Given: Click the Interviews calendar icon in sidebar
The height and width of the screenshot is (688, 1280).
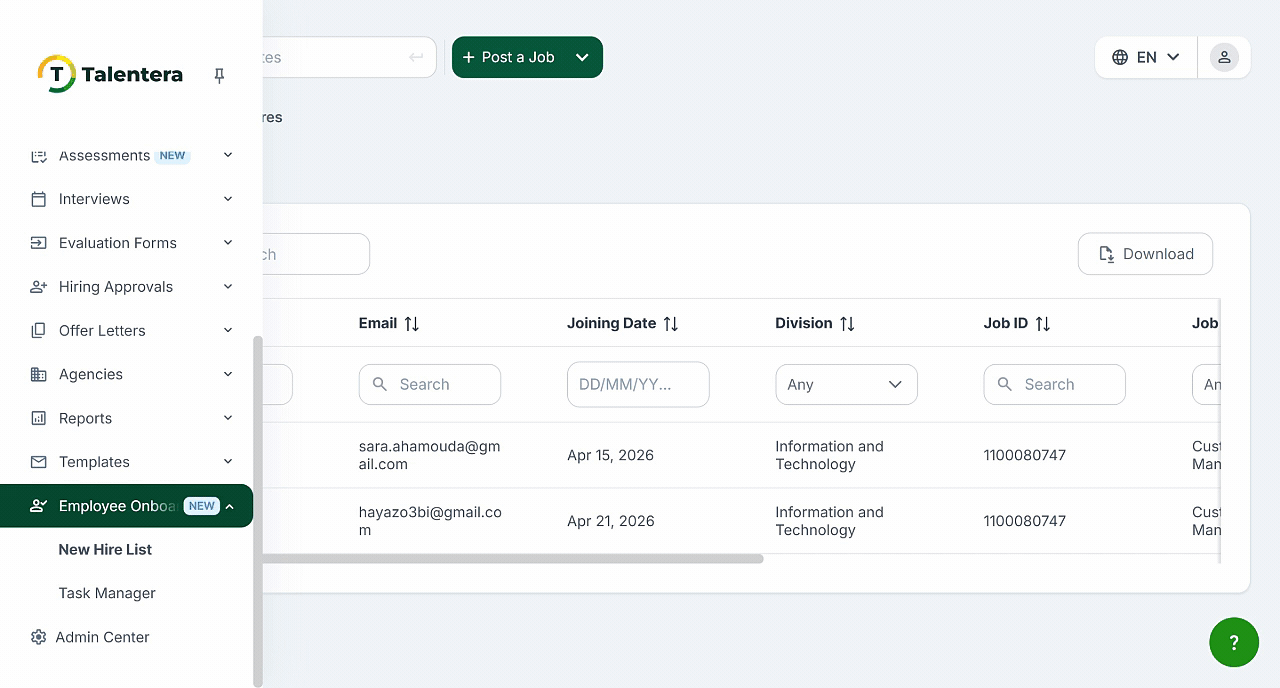Looking at the screenshot, I should click(x=38, y=199).
